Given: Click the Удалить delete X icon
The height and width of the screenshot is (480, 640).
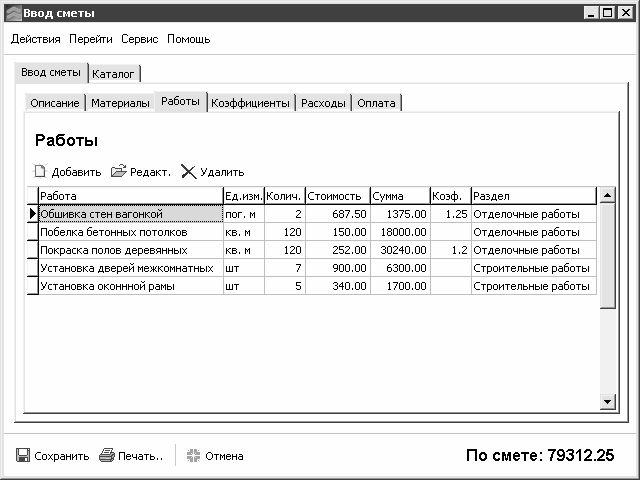Looking at the screenshot, I should pyautogui.click(x=188, y=171).
